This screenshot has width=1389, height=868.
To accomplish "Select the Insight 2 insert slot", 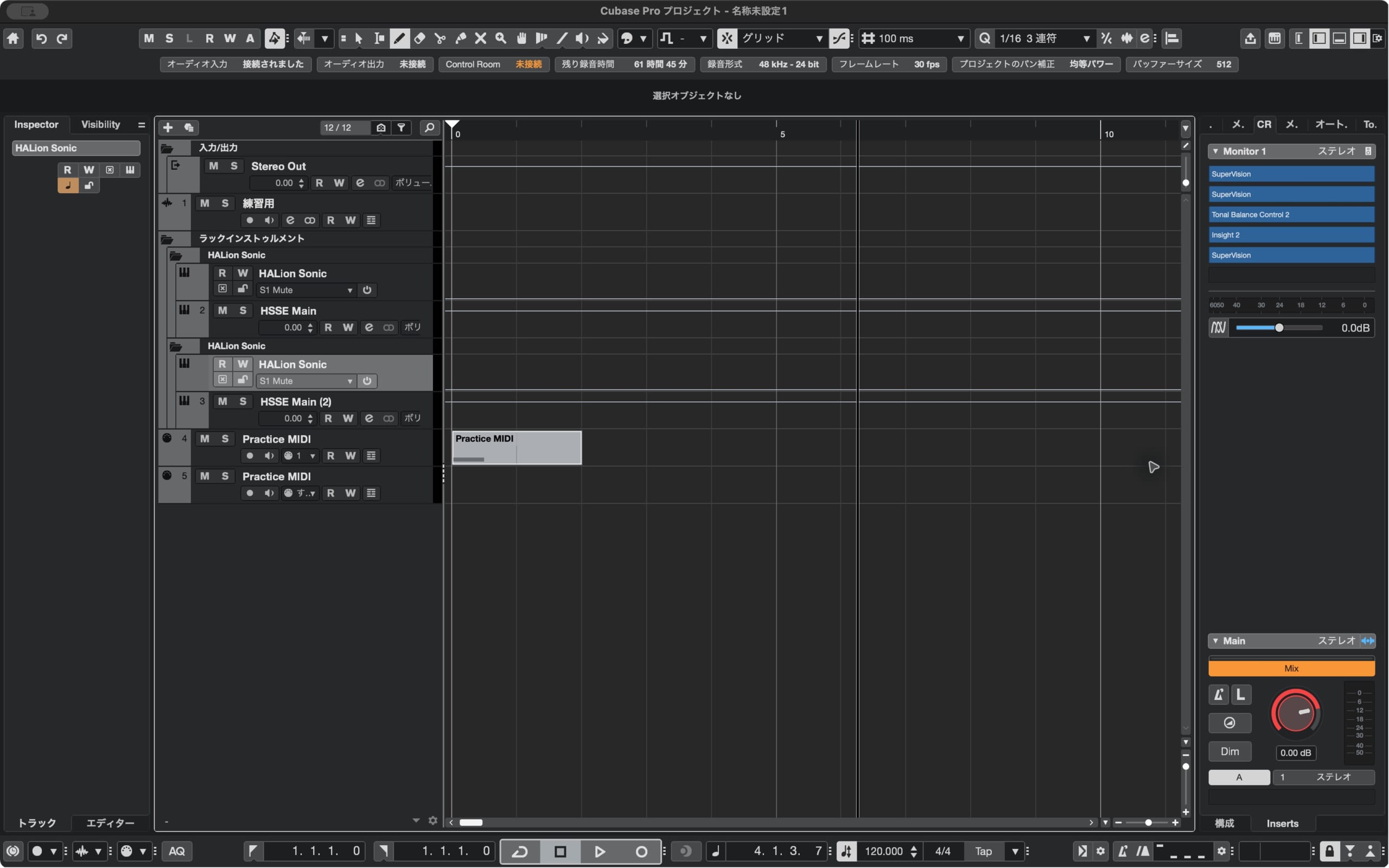I will [x=1291, y=235].
